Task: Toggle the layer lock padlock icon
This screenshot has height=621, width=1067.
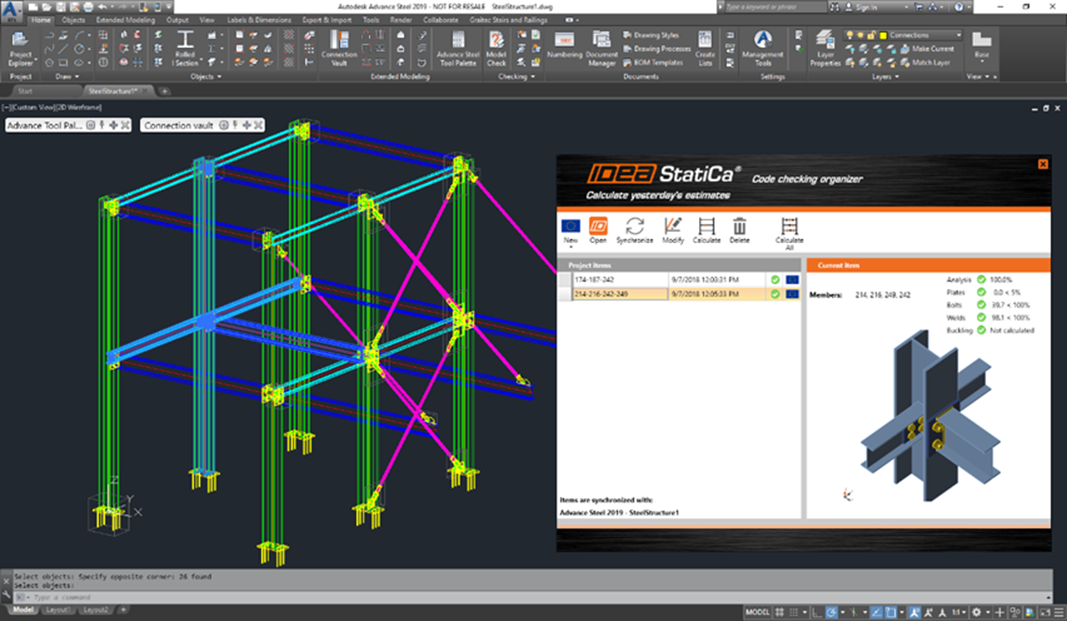Action: [x=871, y=35]
